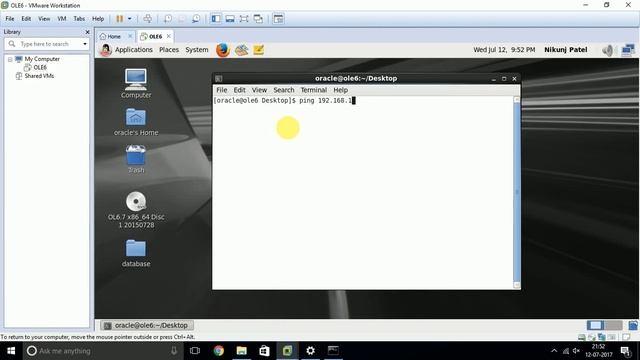
Task: Open Chrome from Windows taskbar
Action: coord(219,351)
